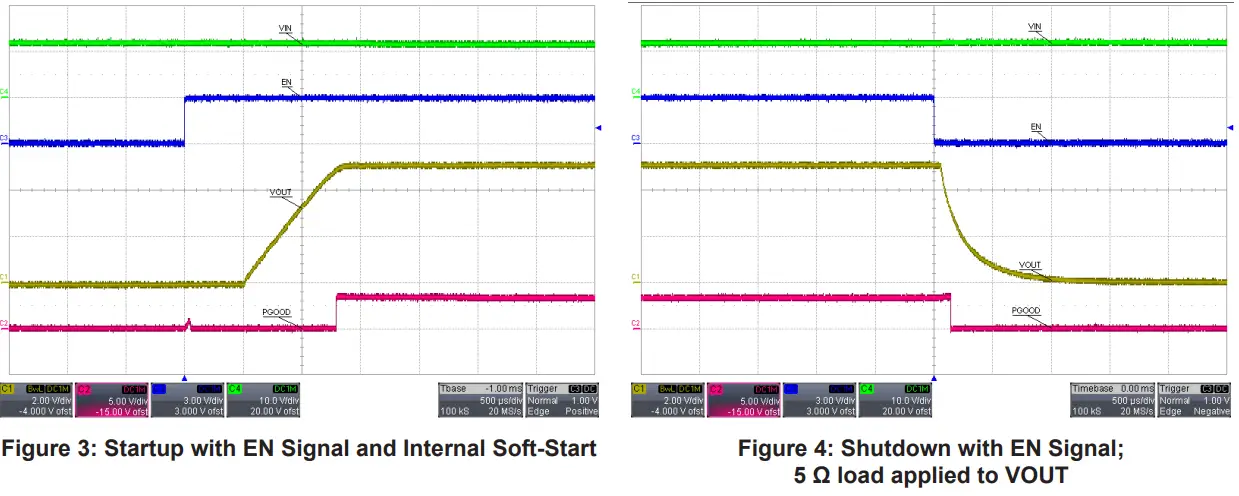The image size is (1239, 496).
Task: Open C3 channel descriptor in Figure 3
Action: (187, 399)
